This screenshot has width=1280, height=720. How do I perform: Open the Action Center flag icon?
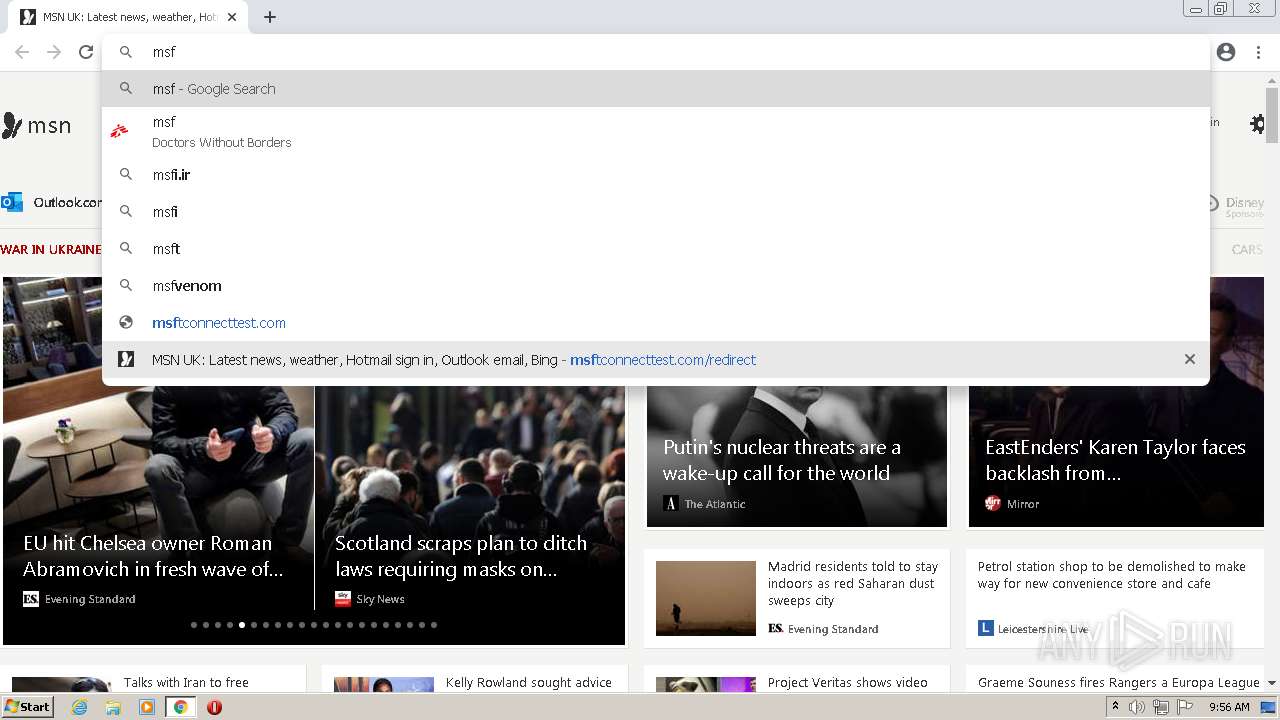(x=1185, y=707)
